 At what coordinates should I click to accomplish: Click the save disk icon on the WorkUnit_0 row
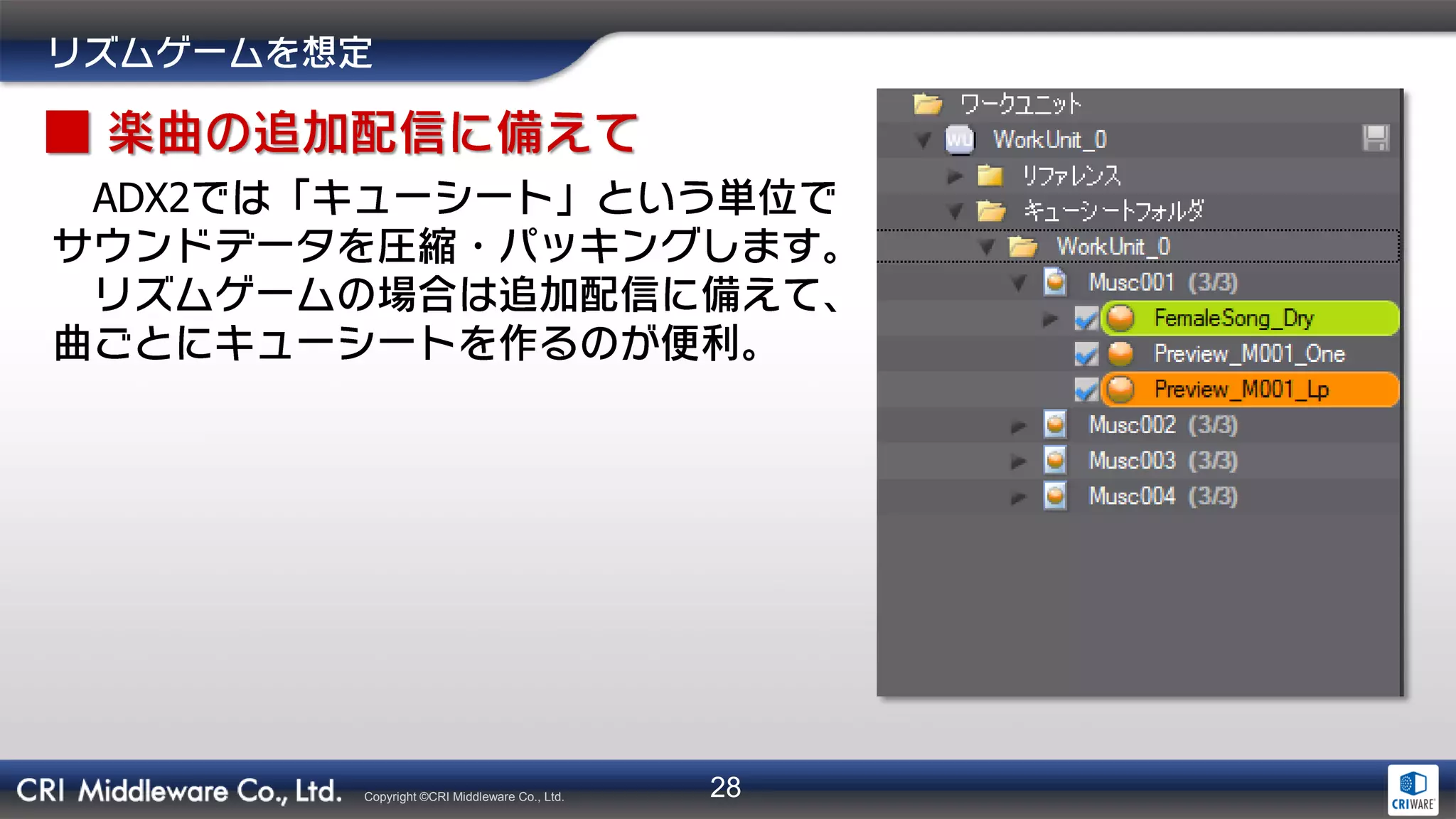[1376, 138]
